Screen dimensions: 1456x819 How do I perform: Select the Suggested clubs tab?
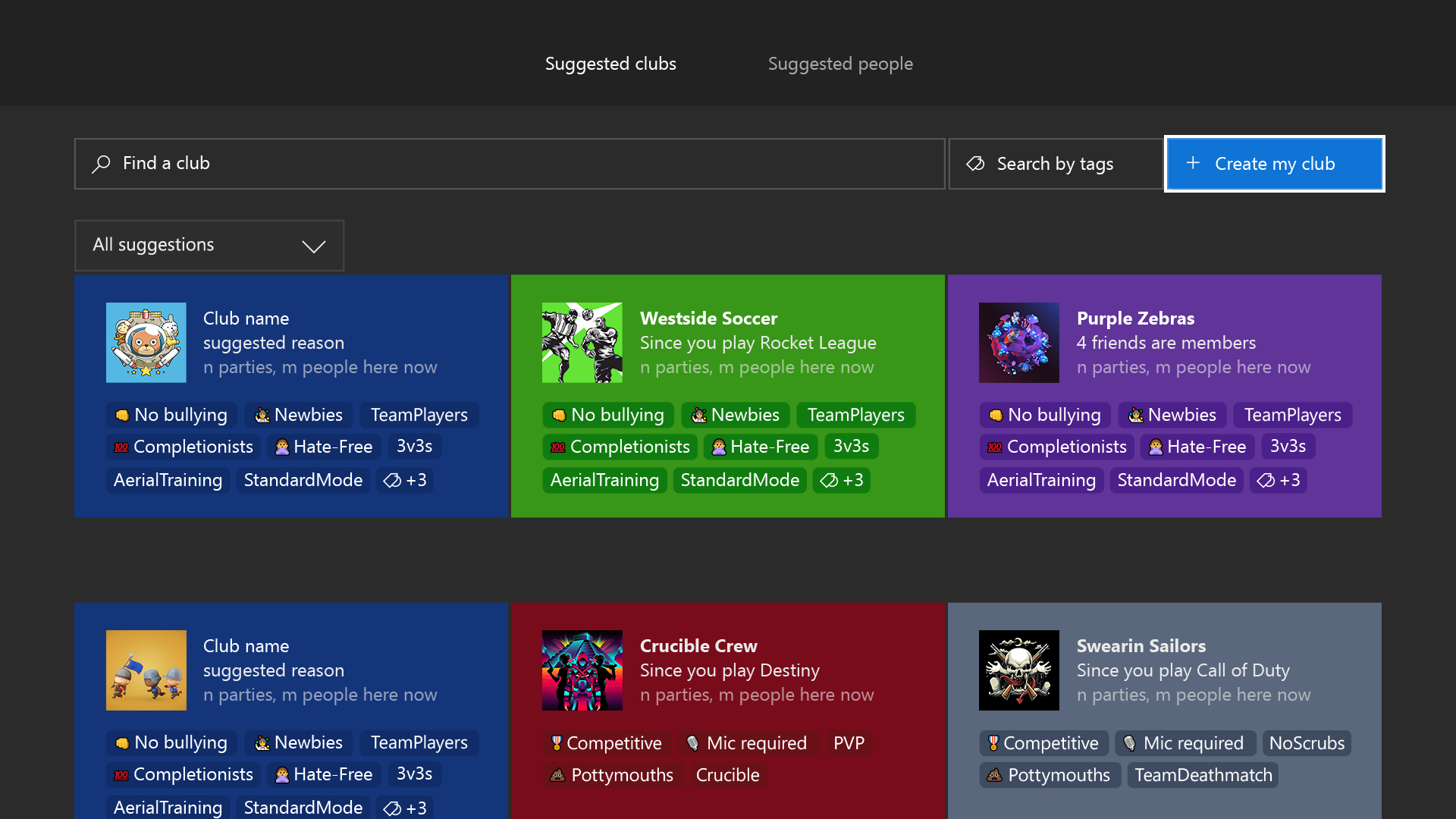click(x=610, y=64)
